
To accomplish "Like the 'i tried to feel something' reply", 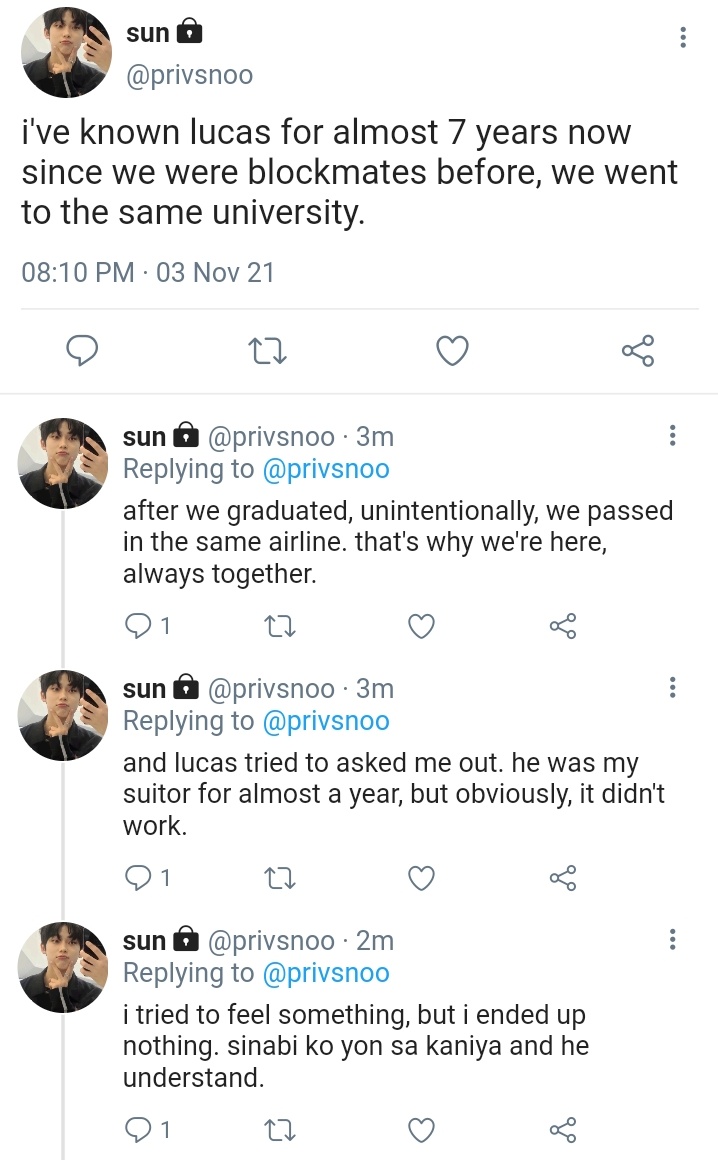I will (x=421, y=1130).
